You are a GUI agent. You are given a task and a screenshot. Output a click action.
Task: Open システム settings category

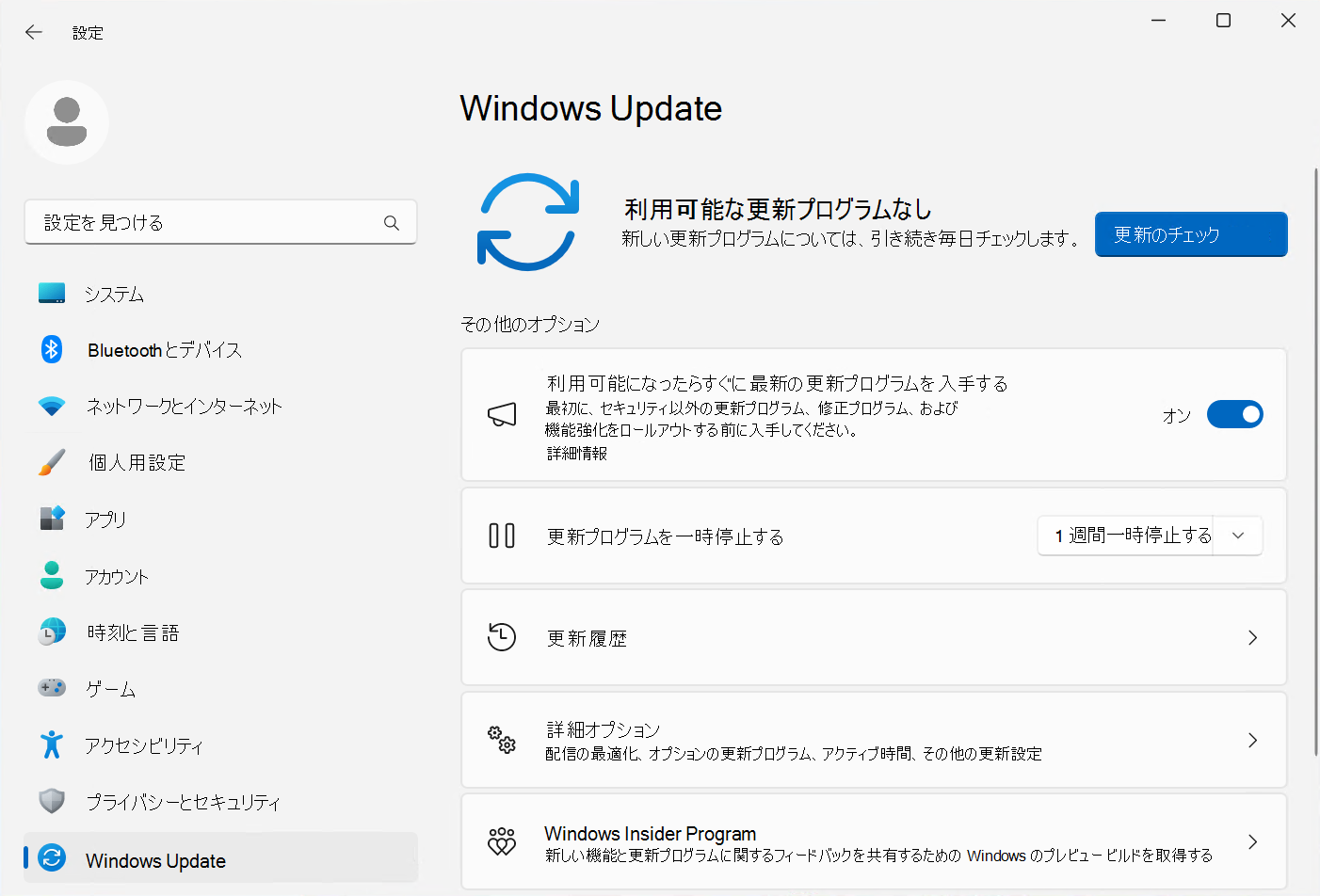click(220, 294)
